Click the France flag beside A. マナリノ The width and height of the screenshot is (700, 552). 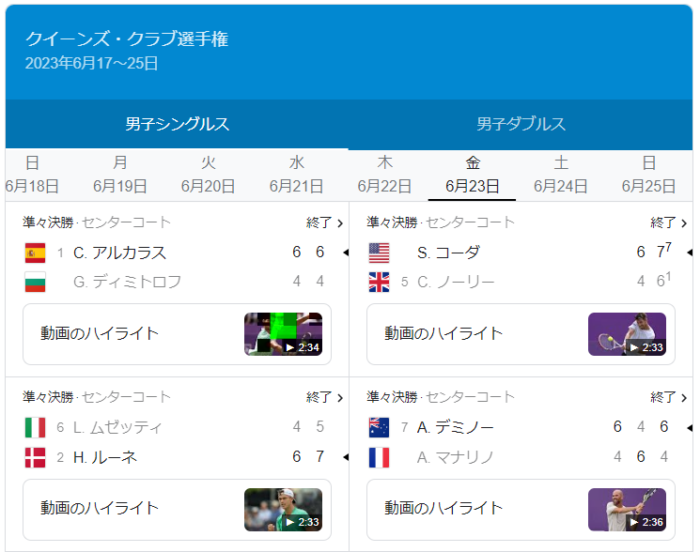coord(379,457)
